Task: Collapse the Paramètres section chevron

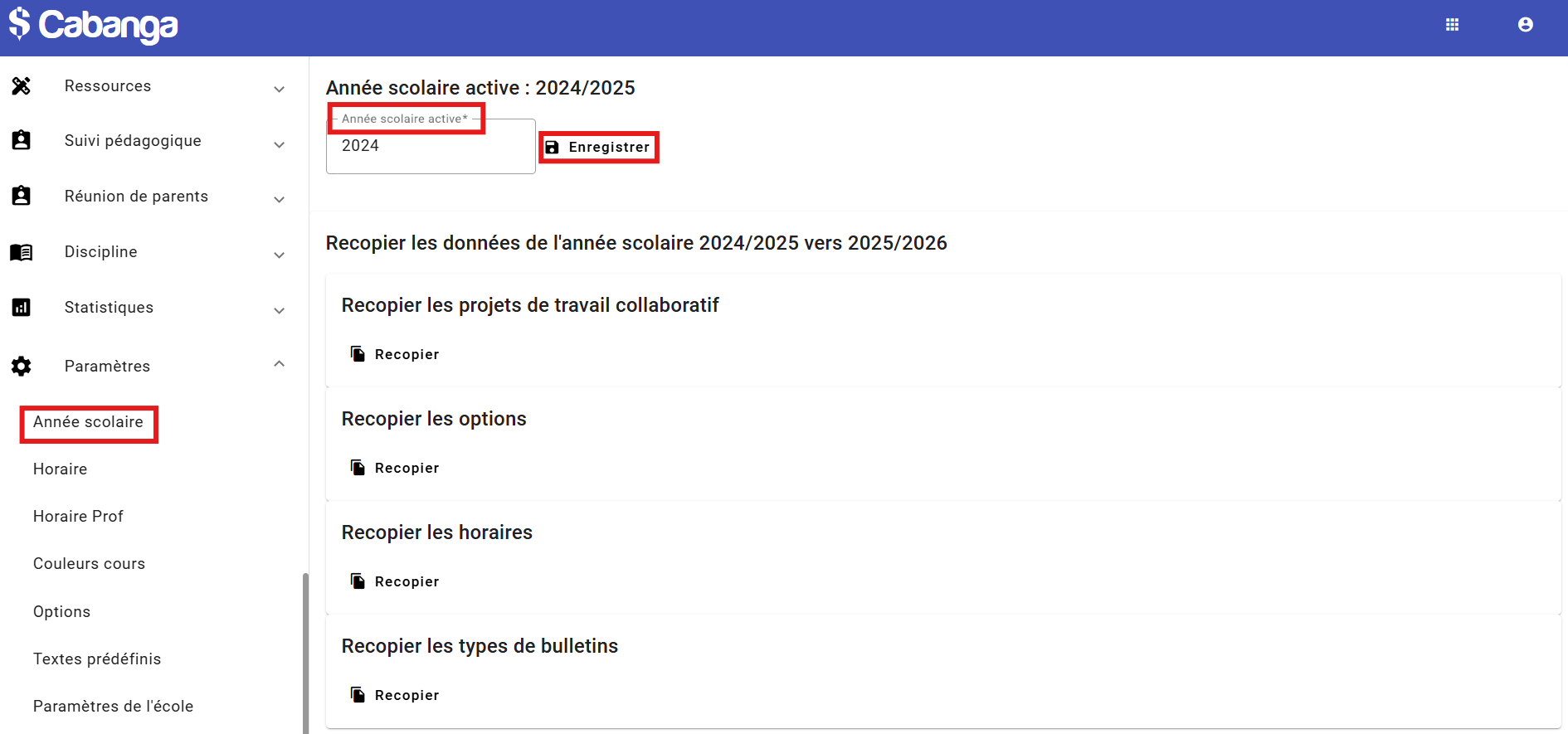Action: tap(280, 364)
